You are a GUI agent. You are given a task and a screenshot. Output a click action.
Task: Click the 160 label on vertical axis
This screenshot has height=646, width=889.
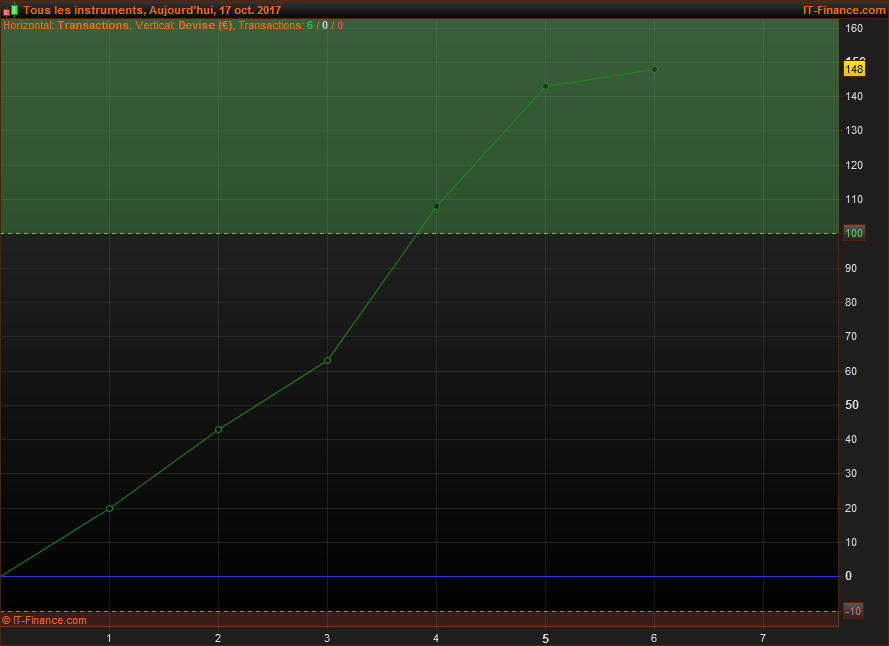(x=854, y=28)
